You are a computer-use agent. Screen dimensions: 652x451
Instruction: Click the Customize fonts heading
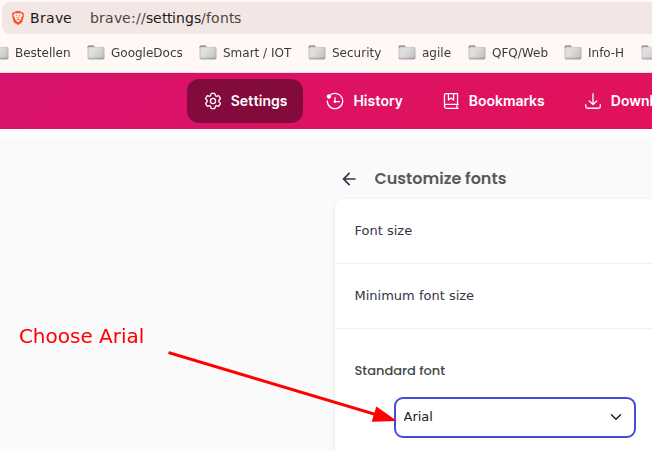(440, 179)
